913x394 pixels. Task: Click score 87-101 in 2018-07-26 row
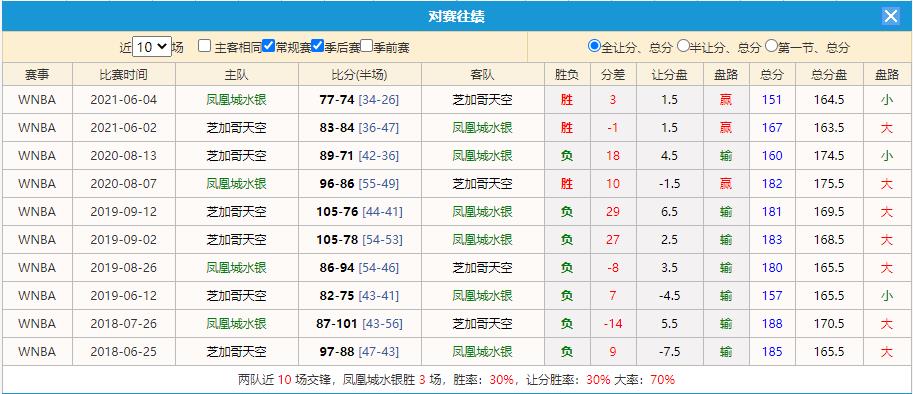[337, 324]
